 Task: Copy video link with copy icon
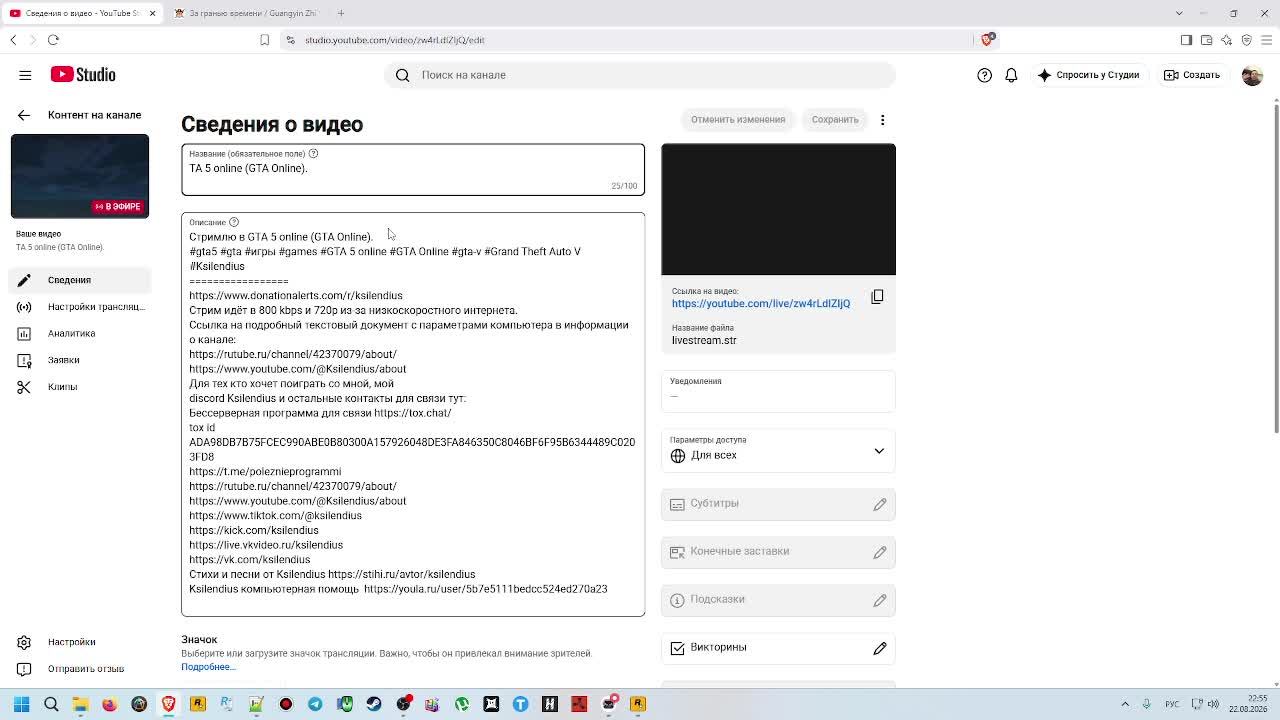[x=877, y=297]
